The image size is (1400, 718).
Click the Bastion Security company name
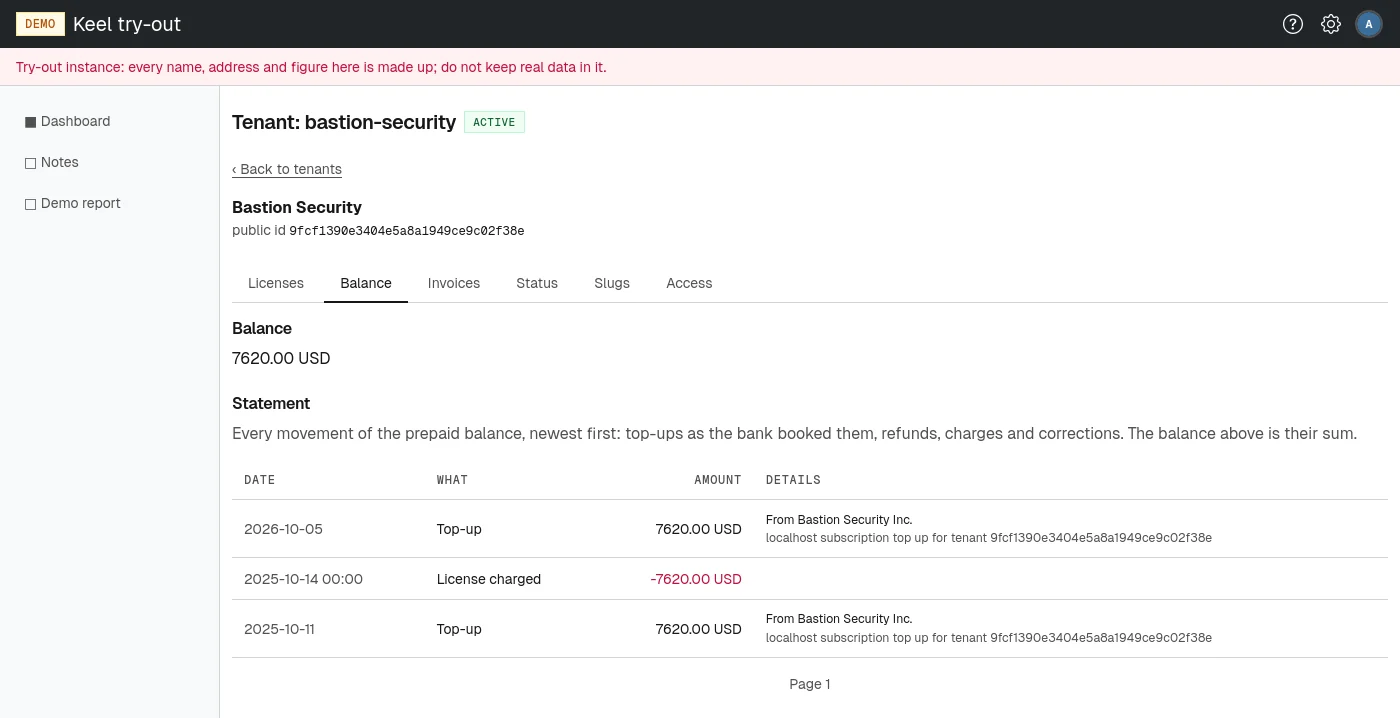point(297,207)
